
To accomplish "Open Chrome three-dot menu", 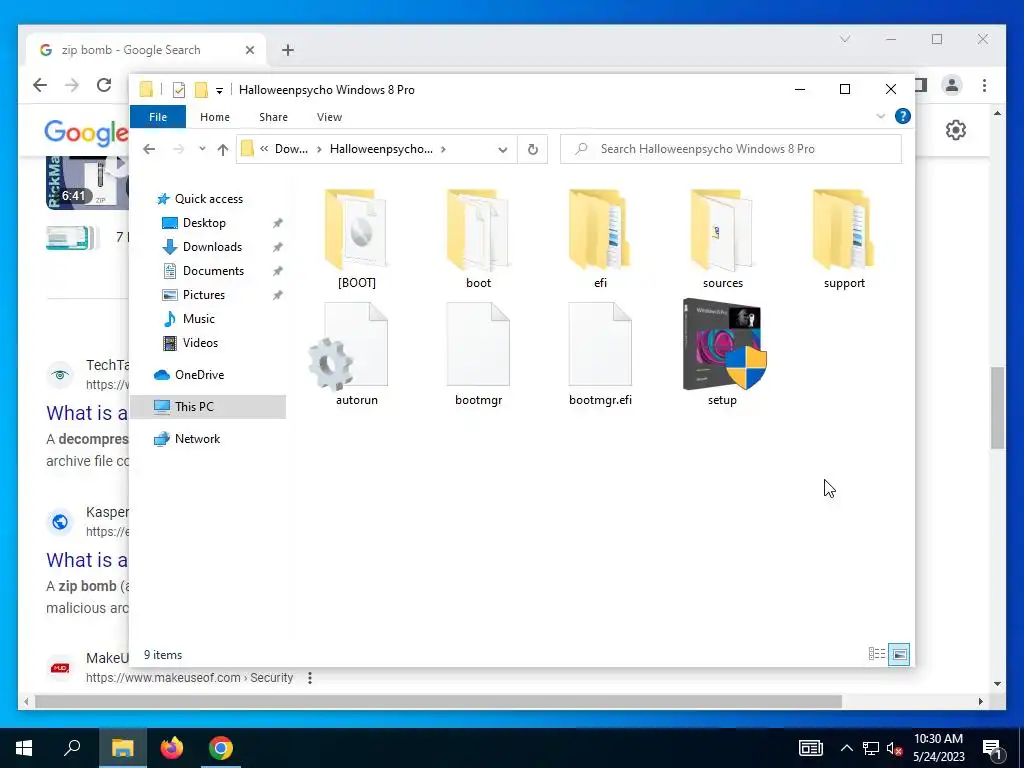I will coord(984,85).
